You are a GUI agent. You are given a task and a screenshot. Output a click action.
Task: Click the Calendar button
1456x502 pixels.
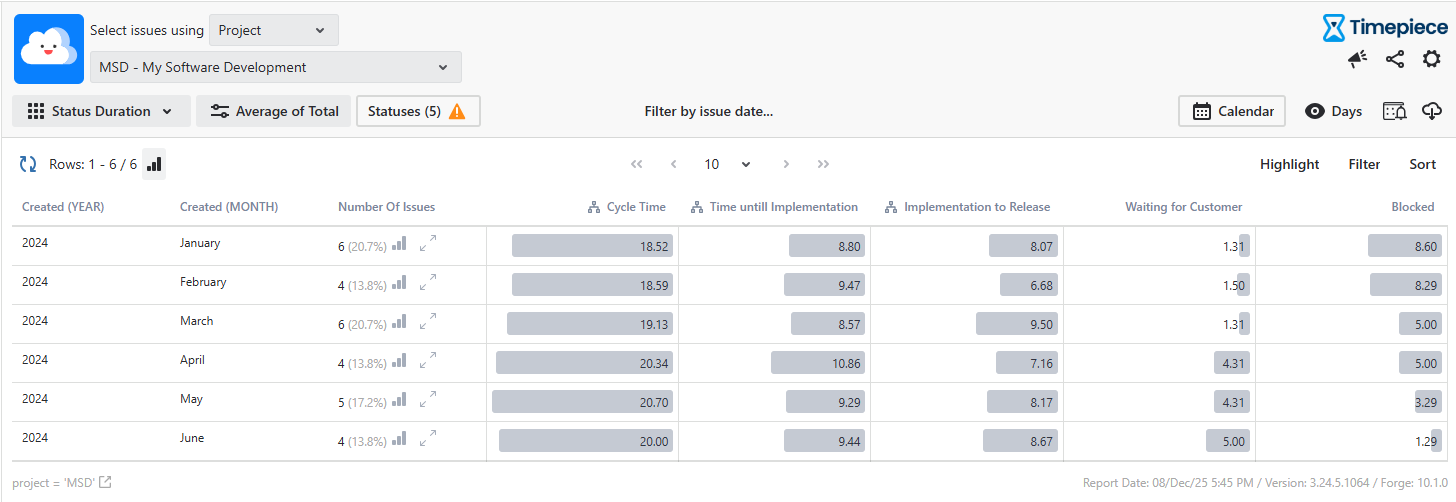coord(1232,111)
